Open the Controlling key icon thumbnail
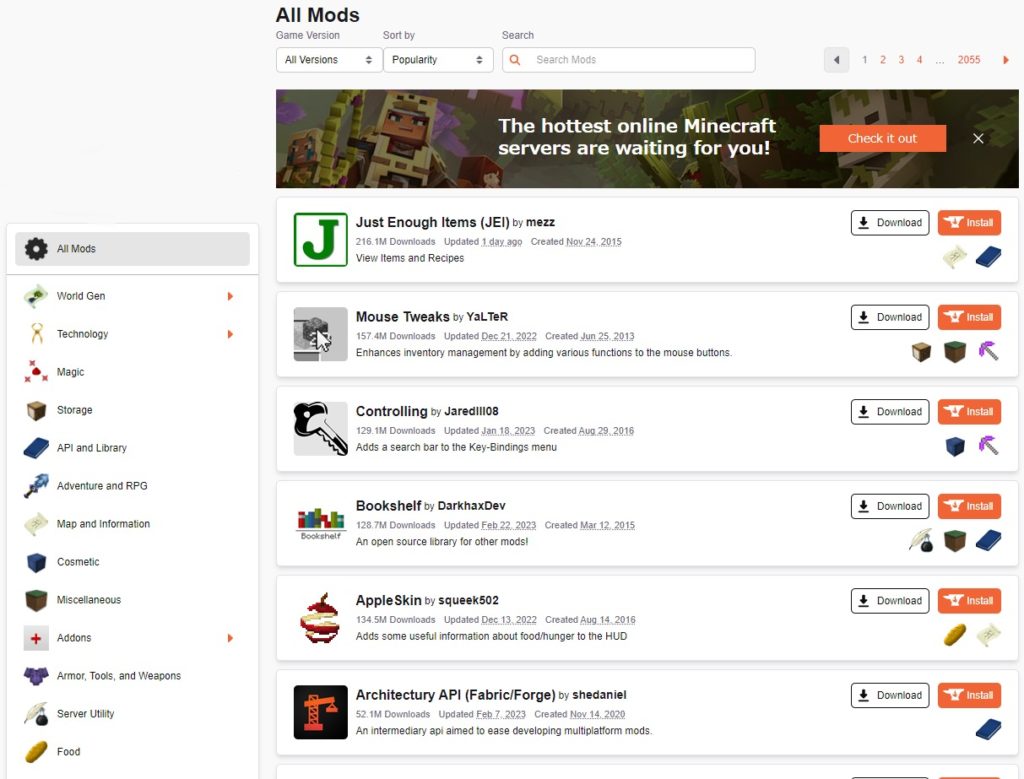The height and width of the screenshot is (779, 1024). pyautogui.click(x=320, y=428)
